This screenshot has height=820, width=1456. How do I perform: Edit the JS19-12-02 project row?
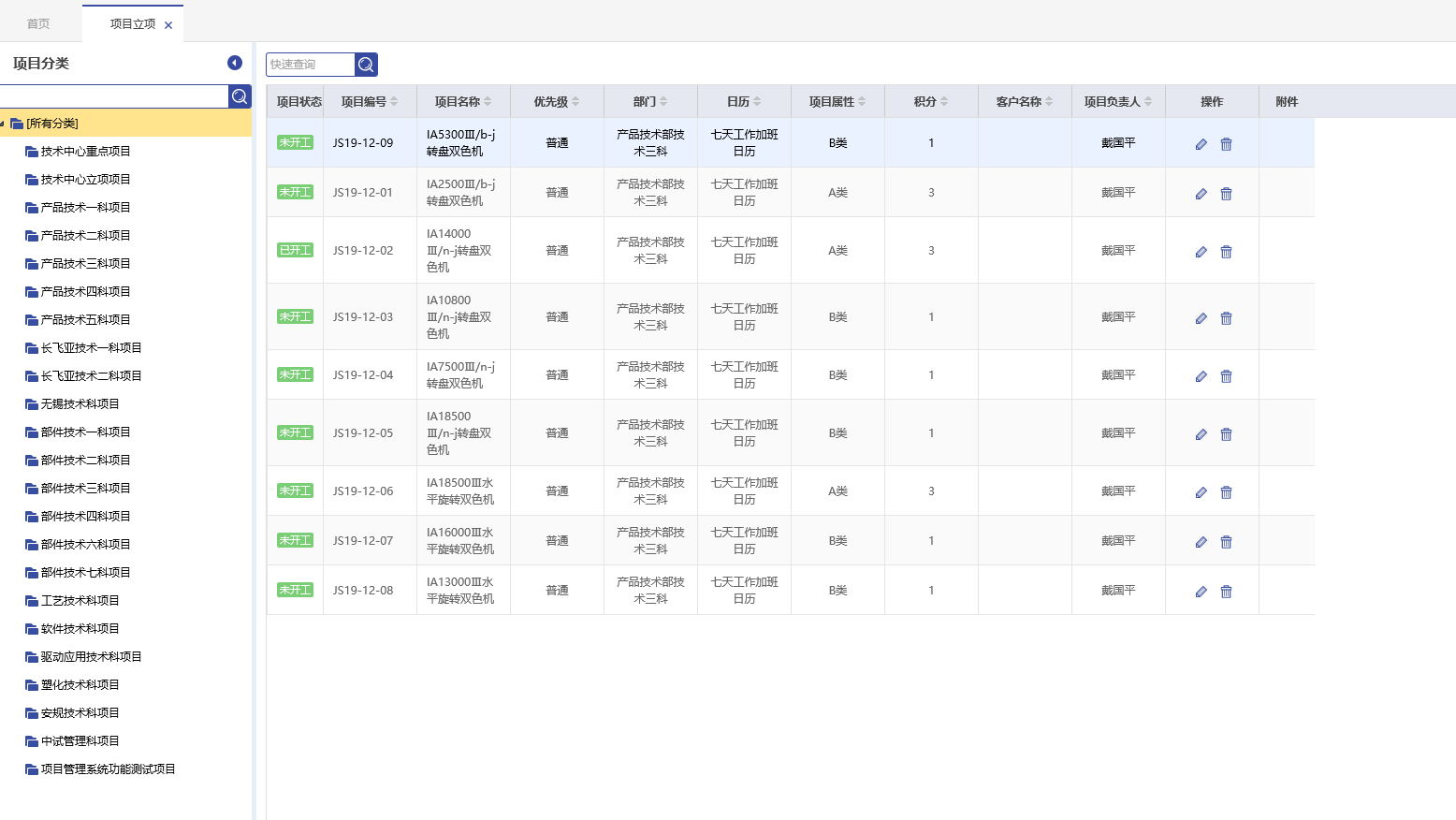1201,252
